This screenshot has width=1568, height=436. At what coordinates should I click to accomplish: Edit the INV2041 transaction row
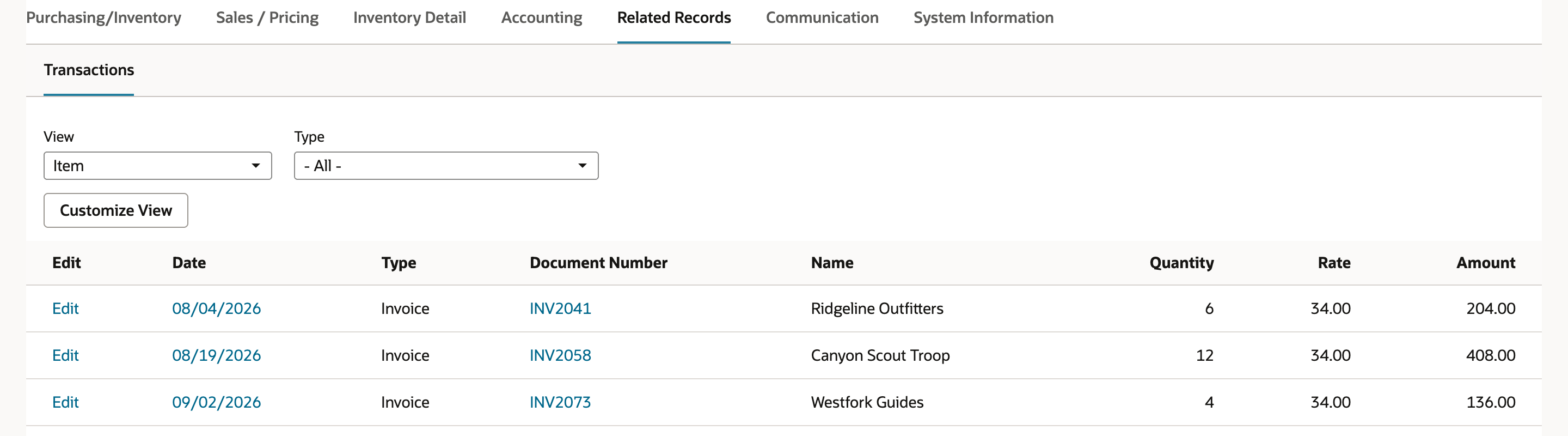(65, 308)
